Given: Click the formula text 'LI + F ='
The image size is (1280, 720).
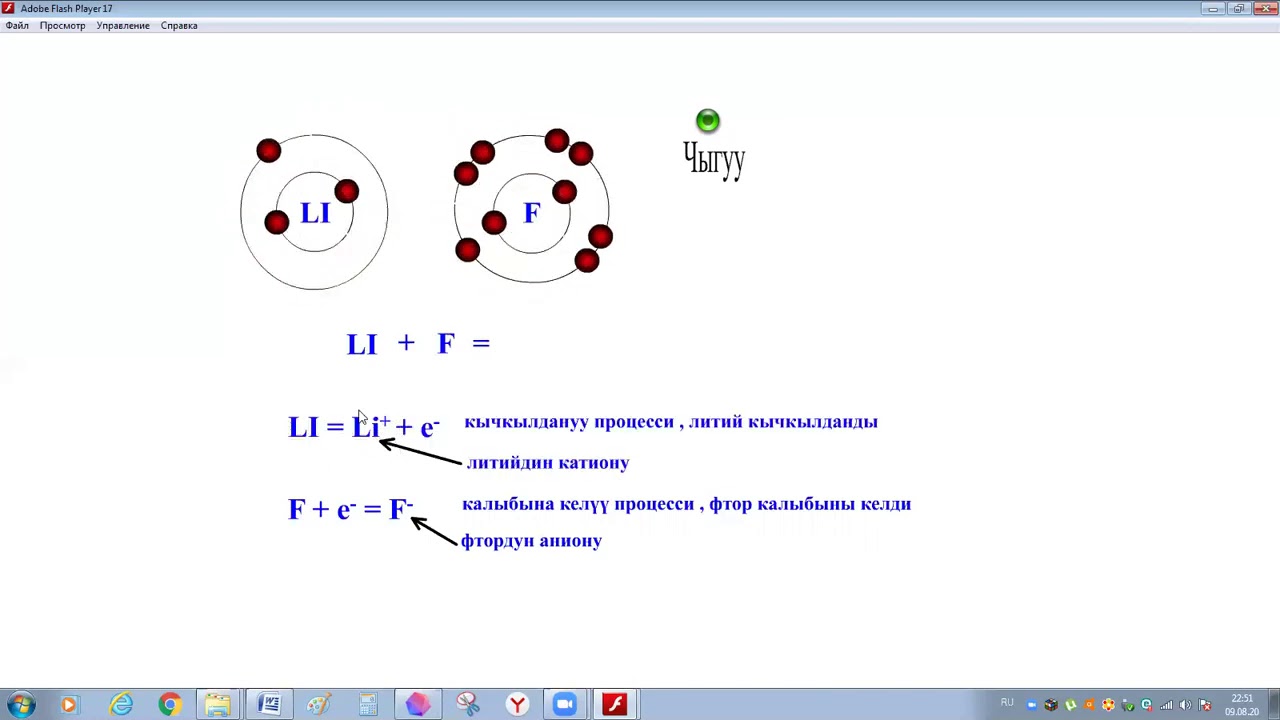Looking at the screenshot, I should (418, 344).
